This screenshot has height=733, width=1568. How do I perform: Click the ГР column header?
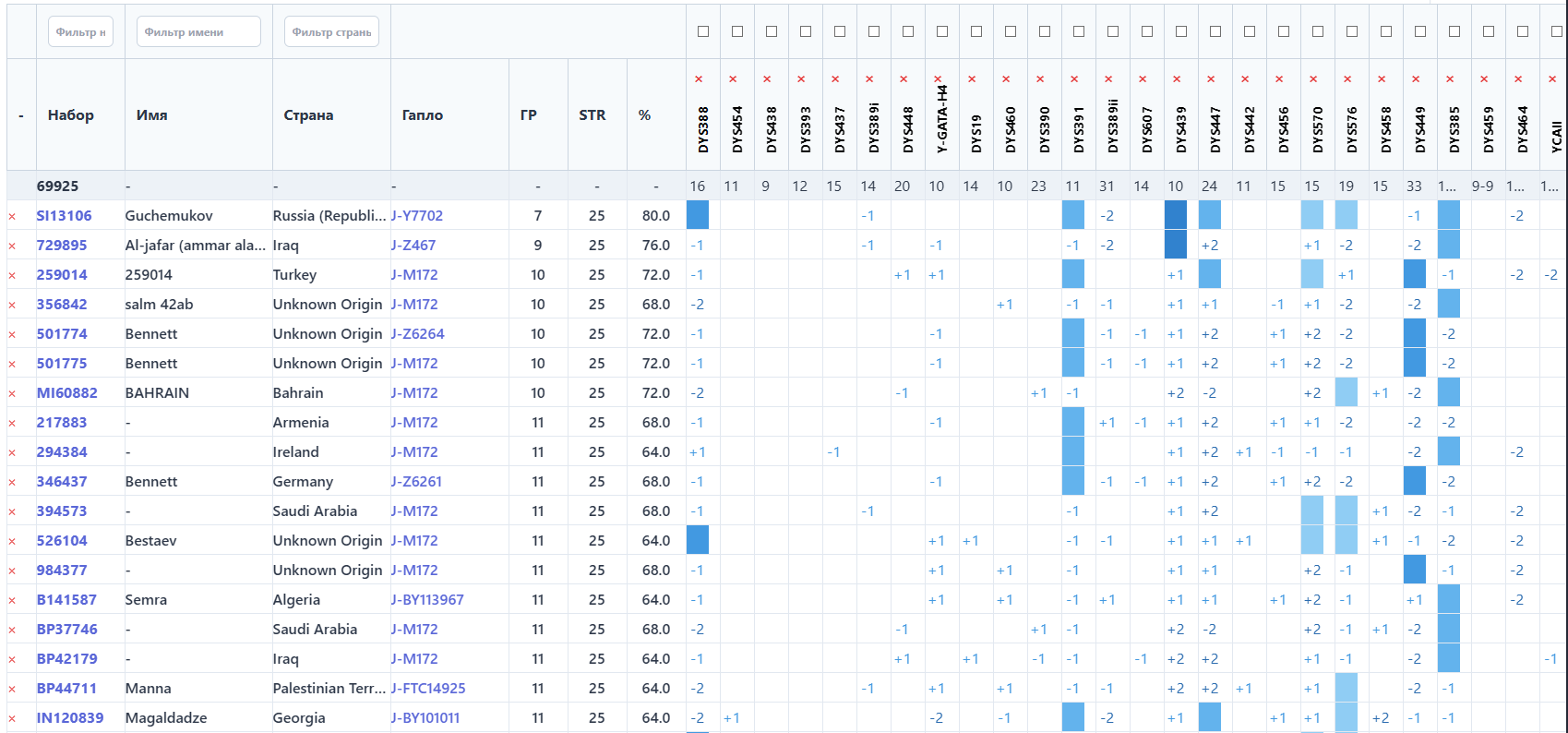(x=528, y=115)
